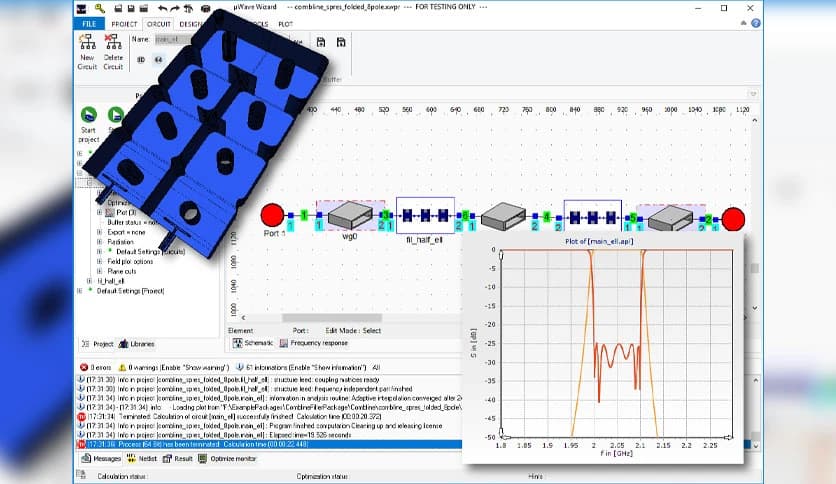
Task: Switch to the Project panel tab
Action: 98,344
